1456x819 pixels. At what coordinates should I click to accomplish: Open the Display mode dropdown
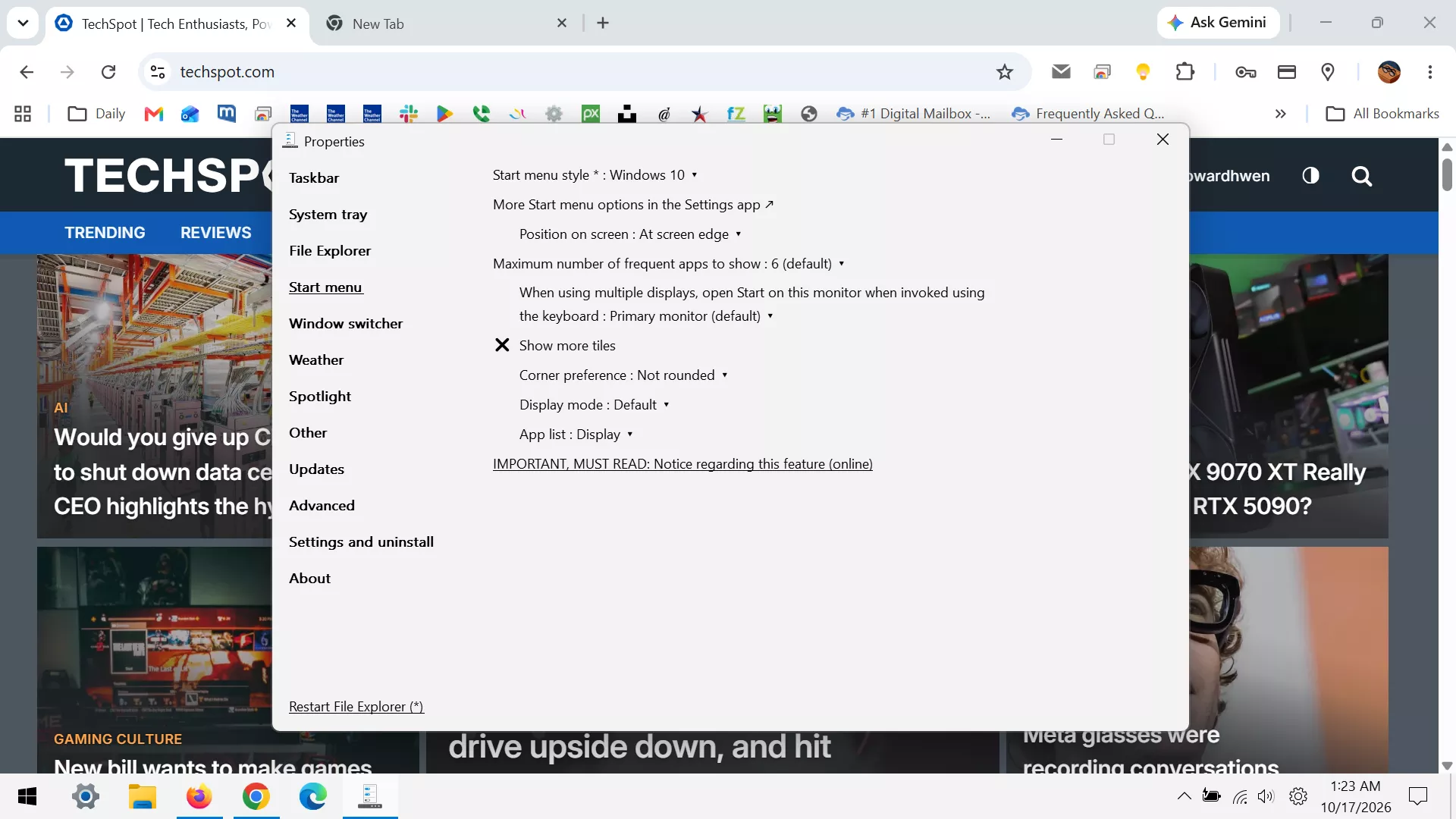coord(594,405)
